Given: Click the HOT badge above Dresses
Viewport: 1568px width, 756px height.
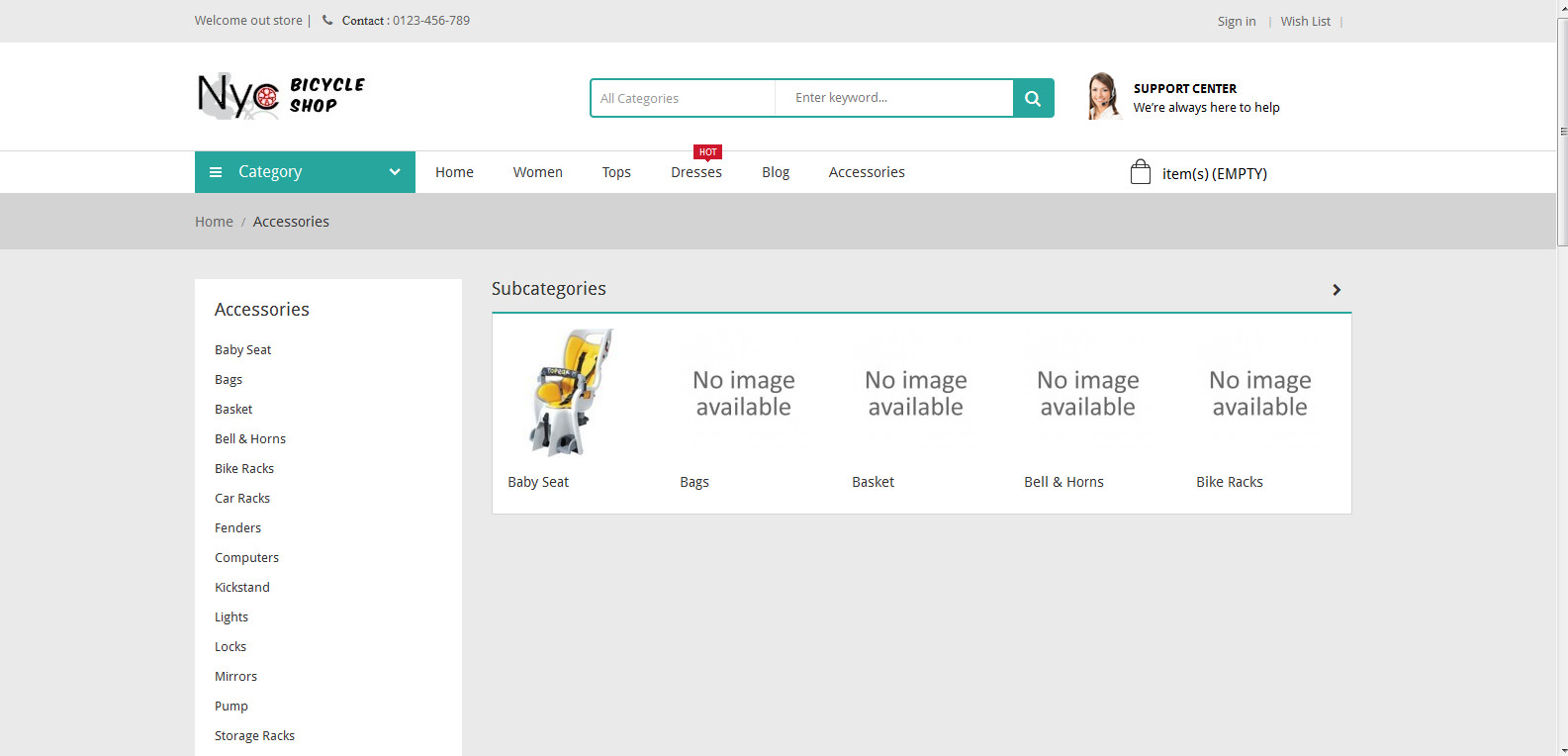Looking at the screenshot, I should (707, 152).
